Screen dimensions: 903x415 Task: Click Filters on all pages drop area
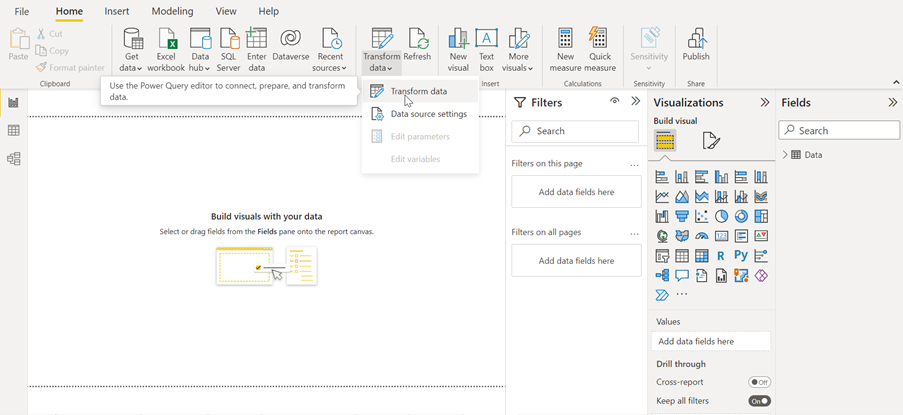pos(576,261)
